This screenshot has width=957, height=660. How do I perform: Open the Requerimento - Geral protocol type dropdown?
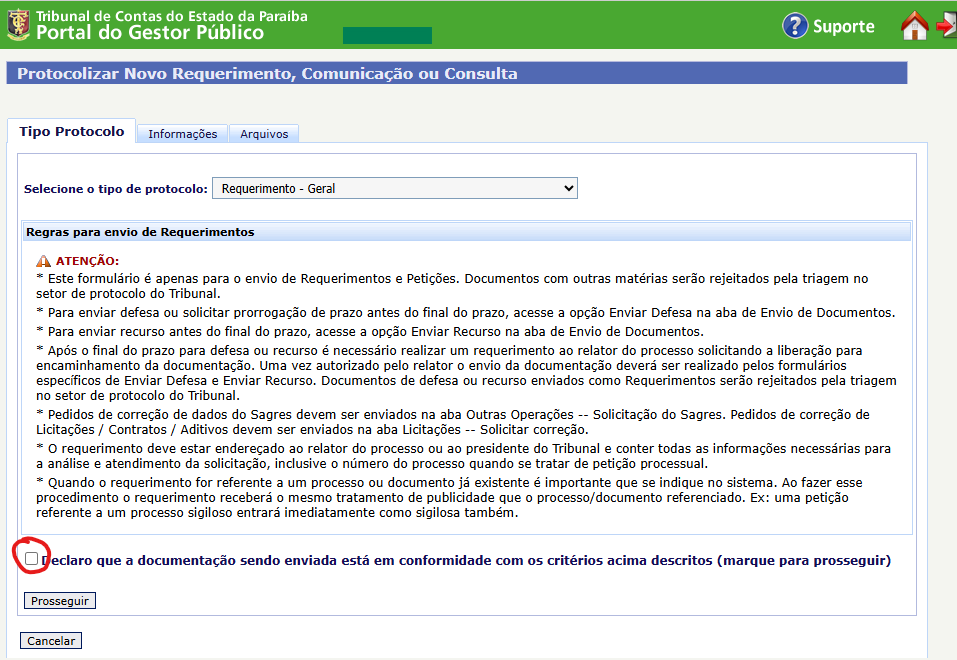394,189
